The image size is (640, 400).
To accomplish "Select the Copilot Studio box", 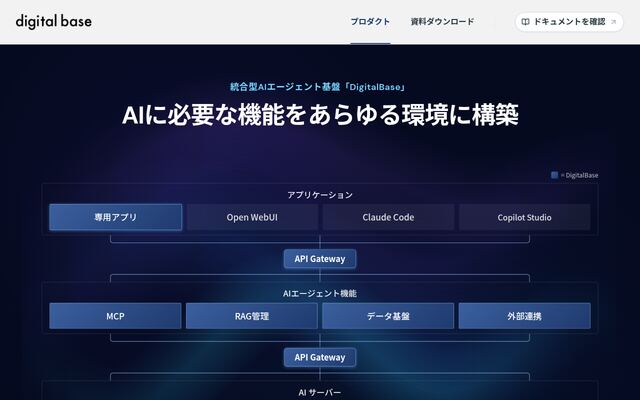I will [x=524, y=217].
